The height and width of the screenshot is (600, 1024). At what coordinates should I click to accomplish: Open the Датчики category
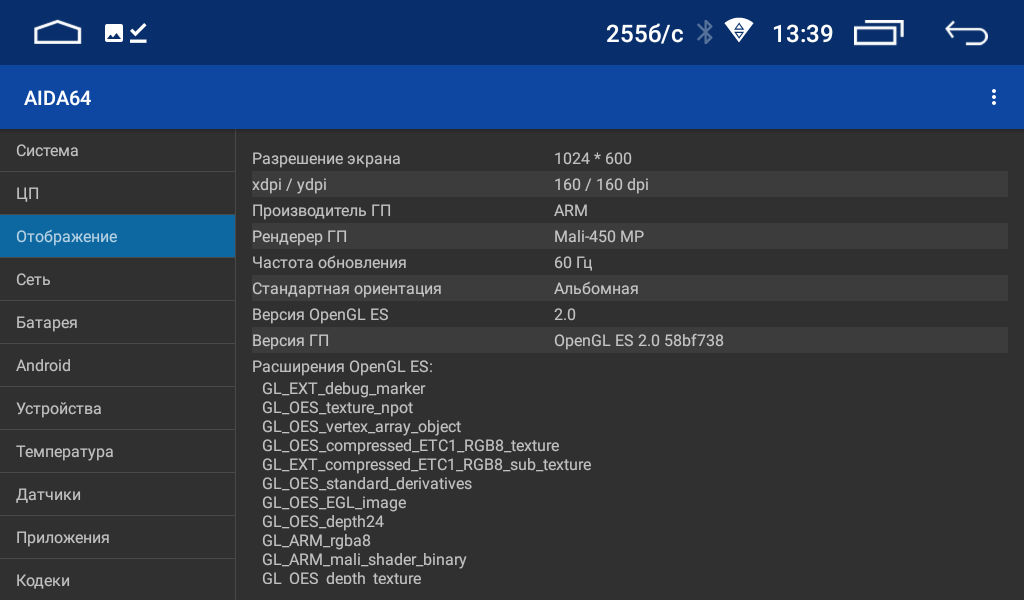tap(118, 495)
